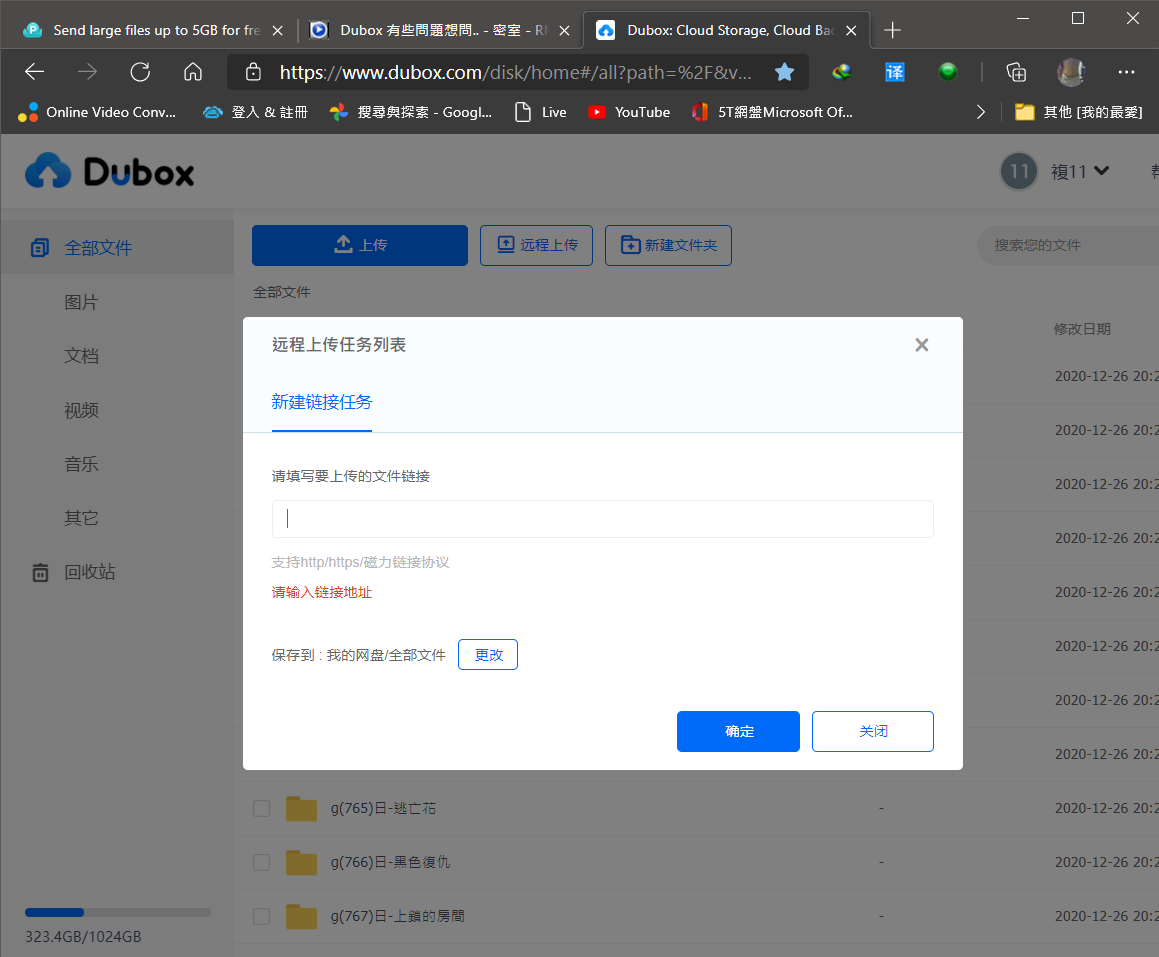Viewport: 1159px width, 957px height.
Task: Tick checkbox for g(765)日-逃亡花 folder
Action: [262, 808]
